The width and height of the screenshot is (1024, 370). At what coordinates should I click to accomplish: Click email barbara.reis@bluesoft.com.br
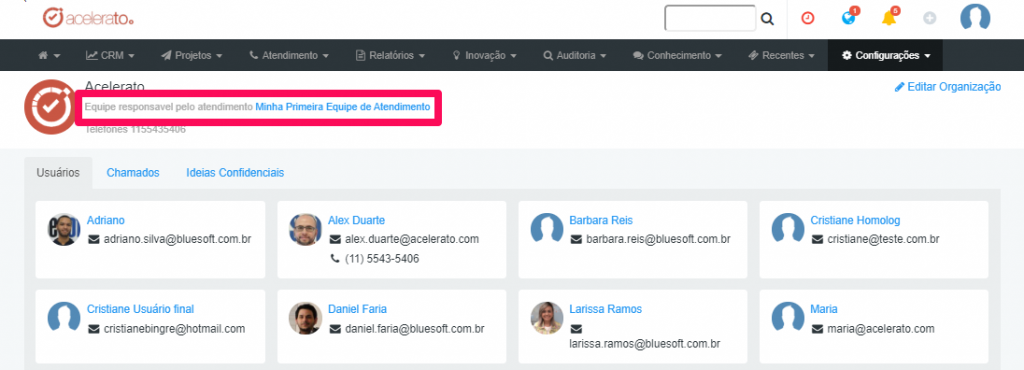[658, 239]
